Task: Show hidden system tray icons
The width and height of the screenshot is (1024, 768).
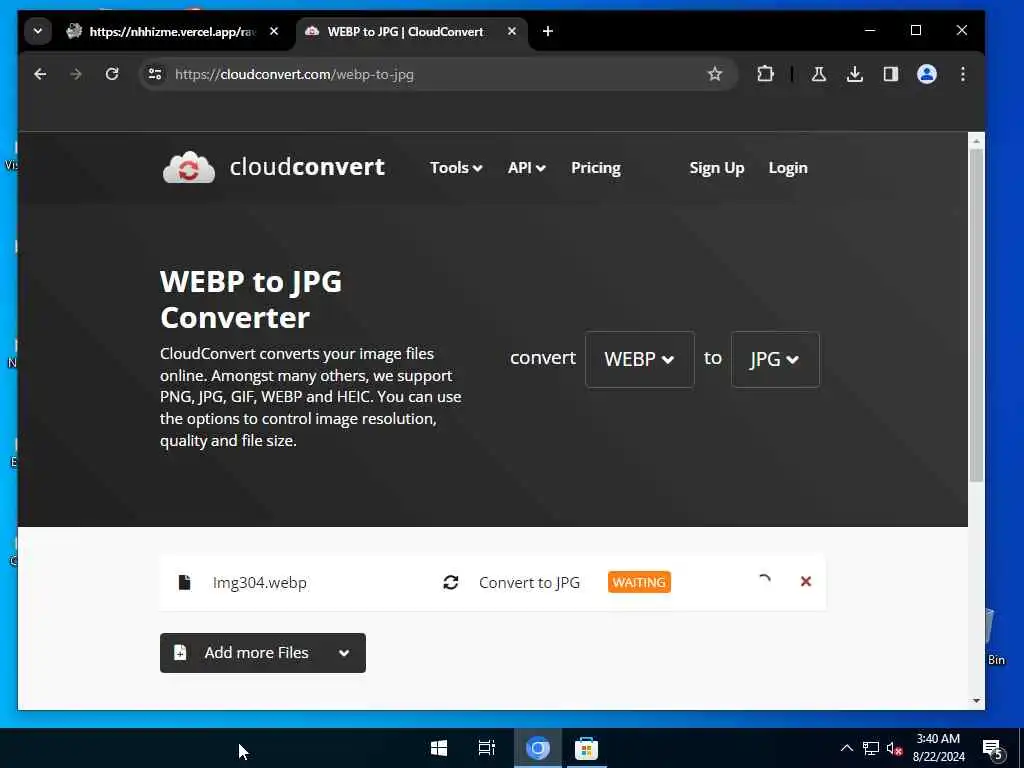Action: (x=846, y=748)
